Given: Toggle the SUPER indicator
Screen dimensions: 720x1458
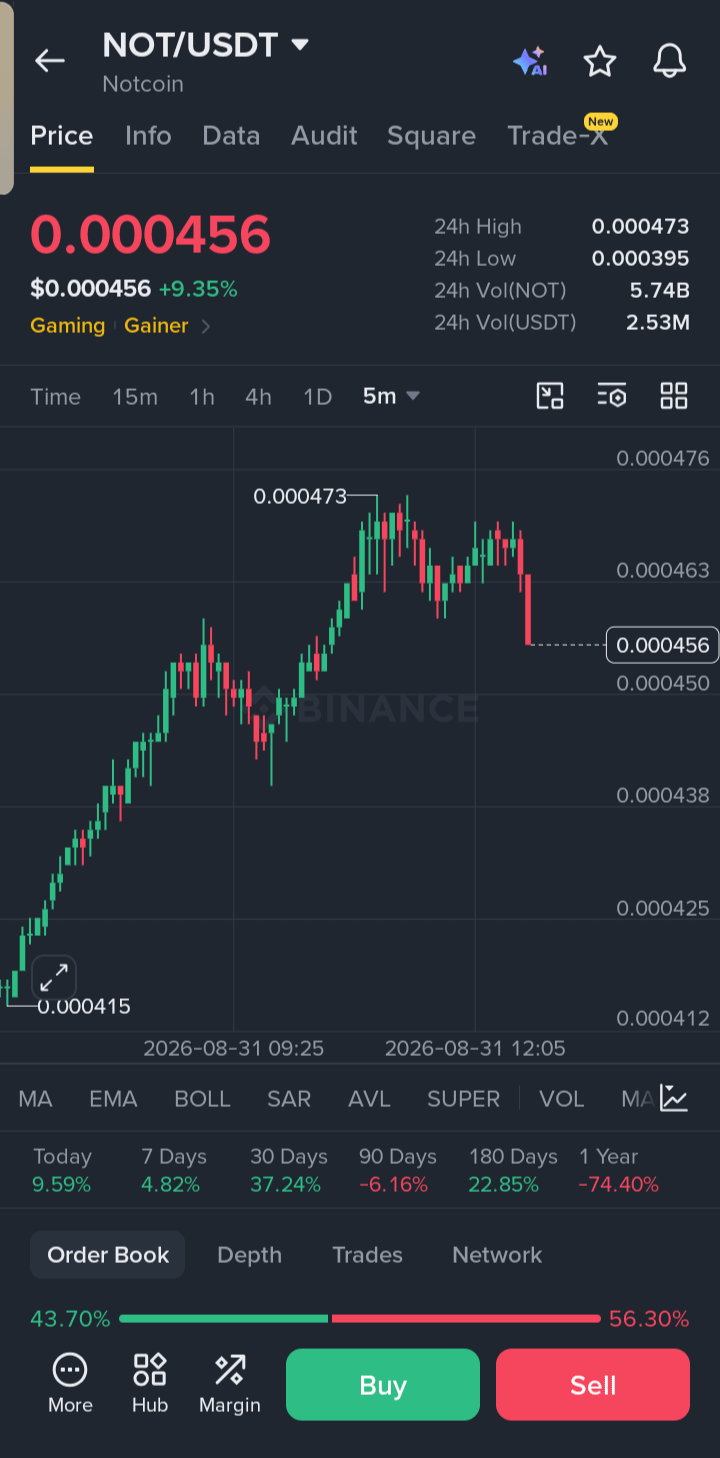Looking at the screenshot, I should [x=463, y=1099].
